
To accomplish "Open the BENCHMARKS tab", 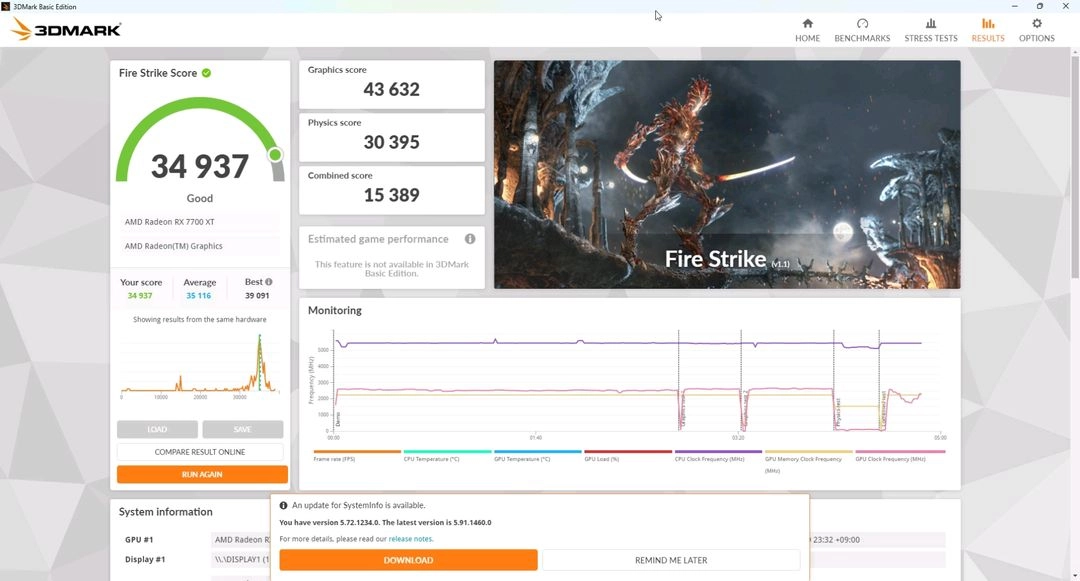I will tap(862, 30).
